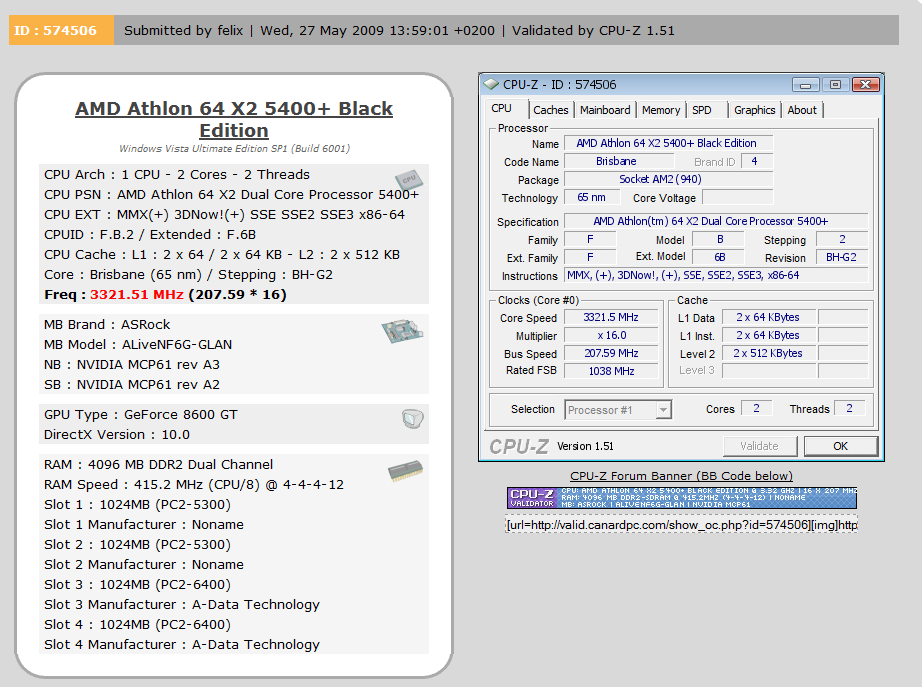Image resolution: width=922 pixels, height=687 pixels.
Task: Click the BB code URL text field
Action: point(681,525)
